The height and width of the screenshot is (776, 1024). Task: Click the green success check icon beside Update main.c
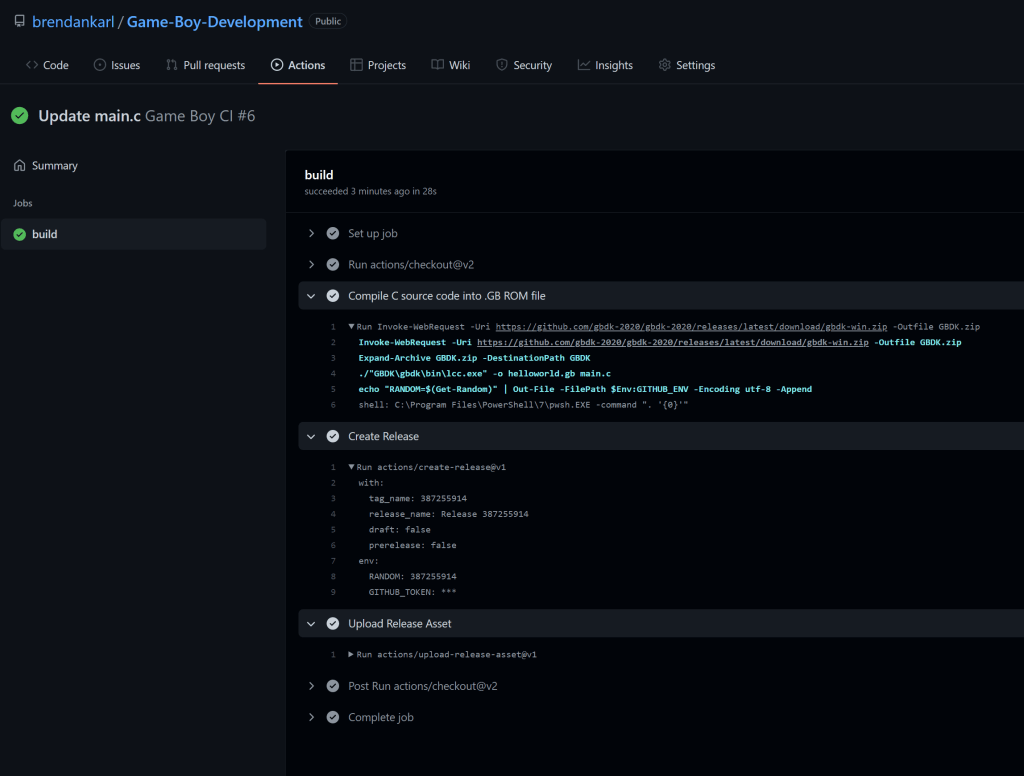[x=19, y=116]
